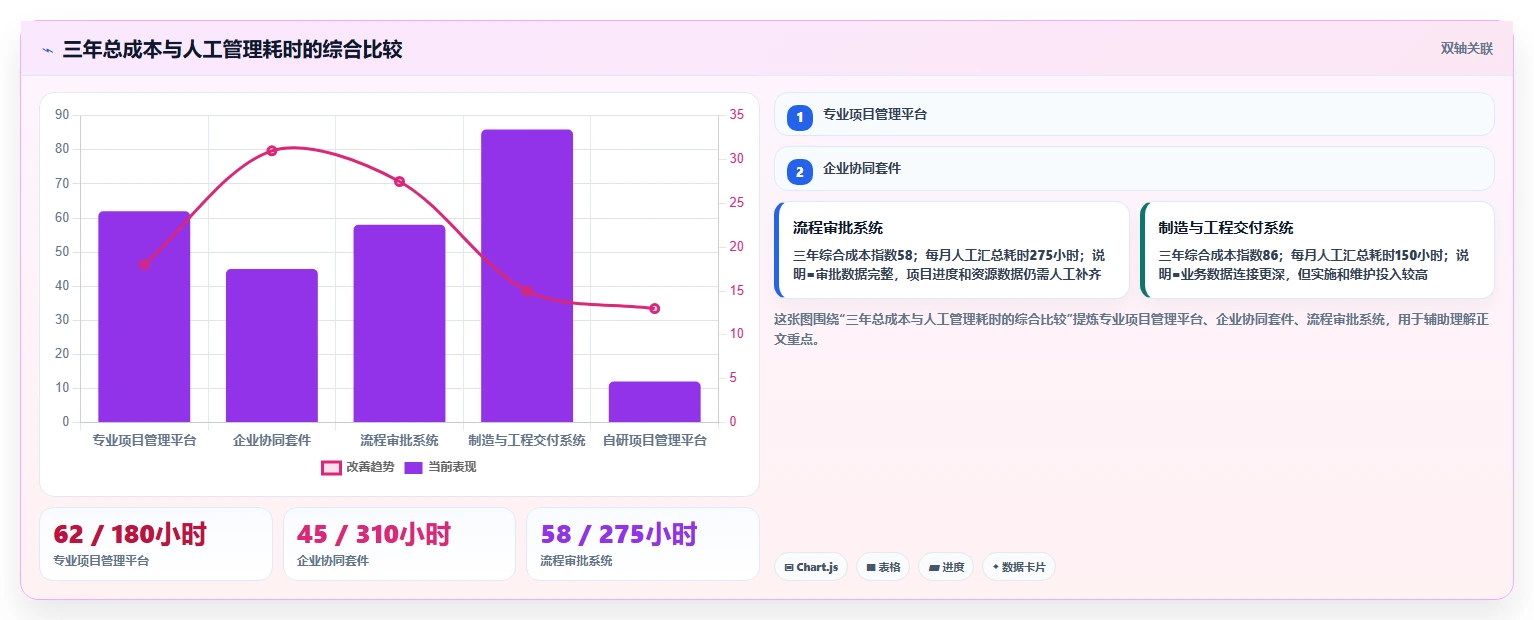Click the trend line point on 专业项目管理平台 bar
1534x620 pixels.
(144, 265)
